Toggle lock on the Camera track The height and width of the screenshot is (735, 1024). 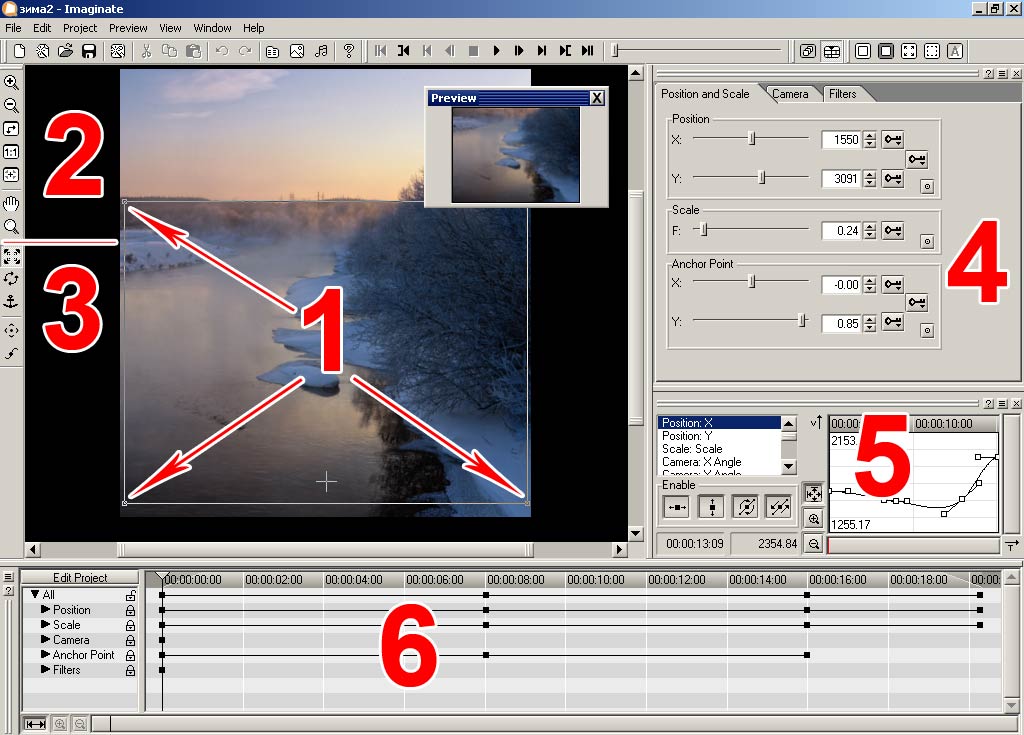[x=130, y=640]
